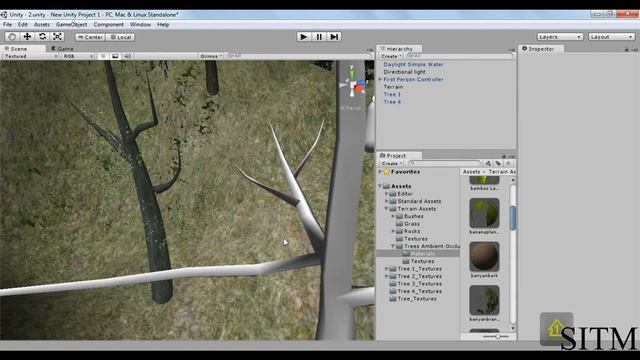Open the Edit menu
Image resolution: width=640 pixels, height=360 pixels.
(x=22, y=24)
